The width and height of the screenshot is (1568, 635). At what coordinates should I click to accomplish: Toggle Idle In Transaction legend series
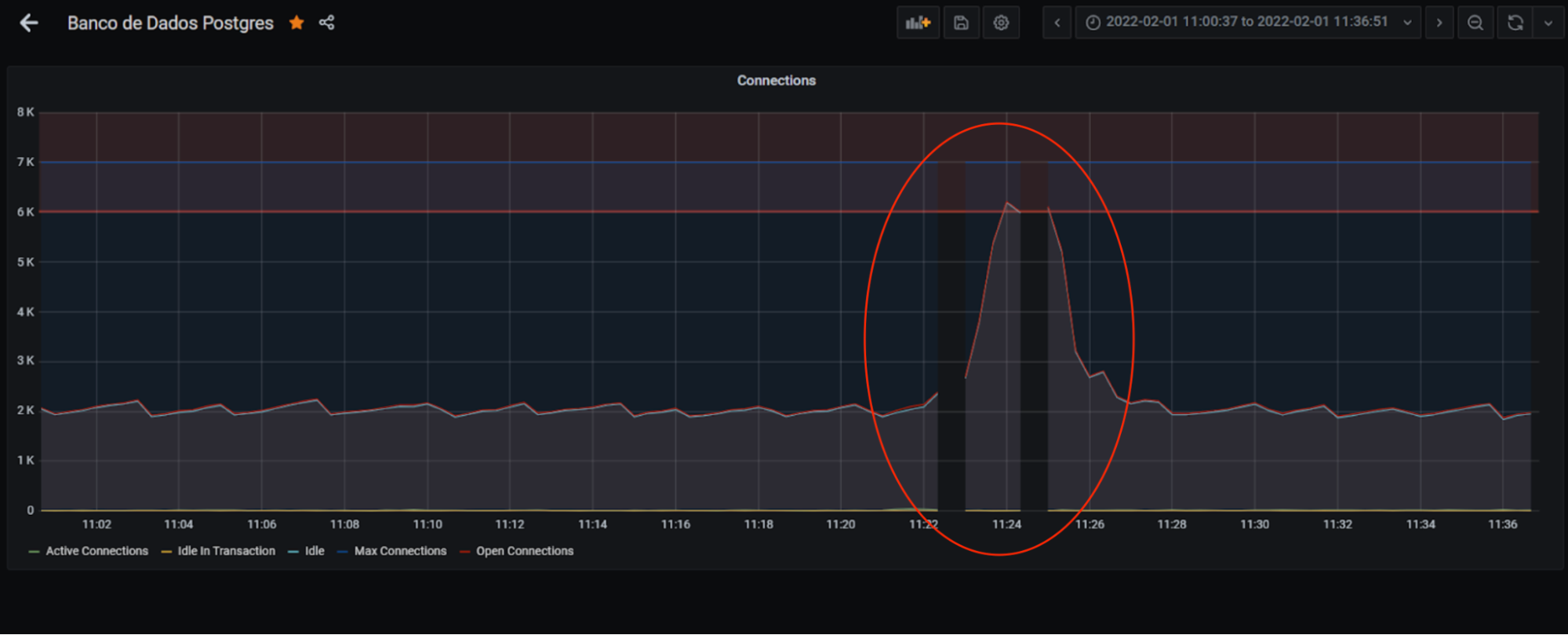226,551
